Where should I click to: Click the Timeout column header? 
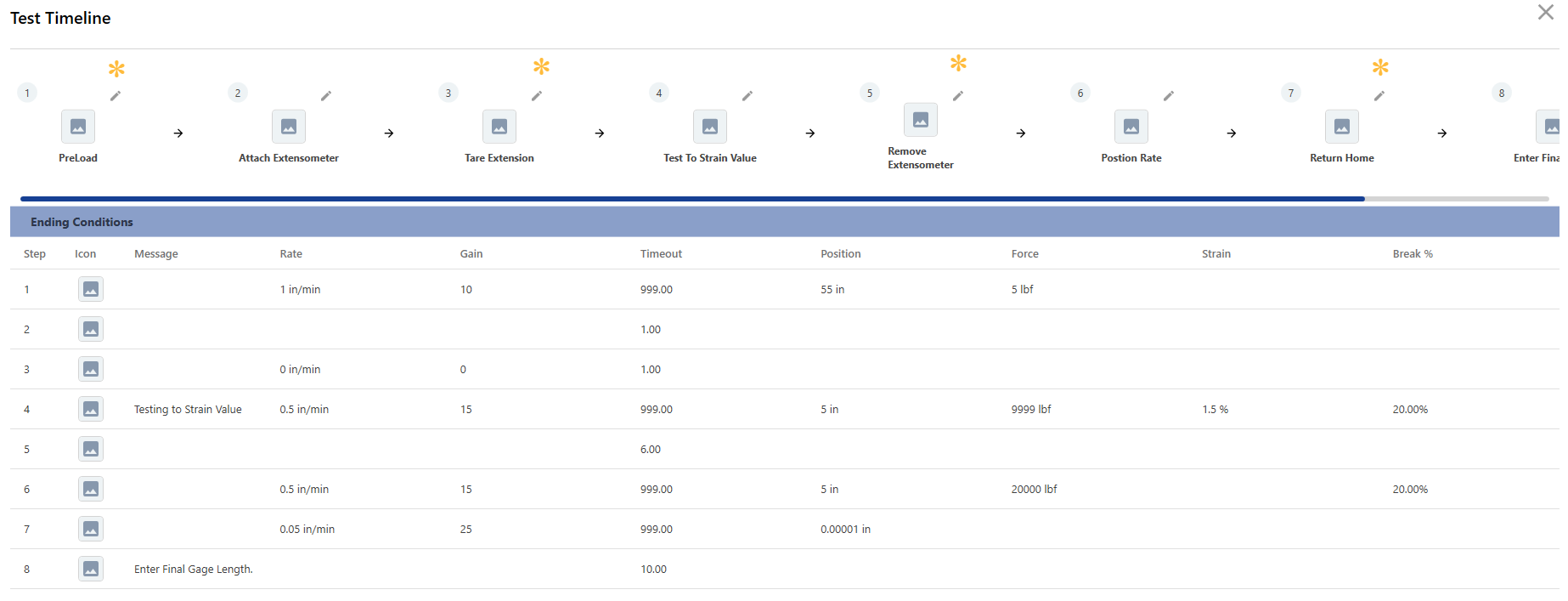(661, 254)
